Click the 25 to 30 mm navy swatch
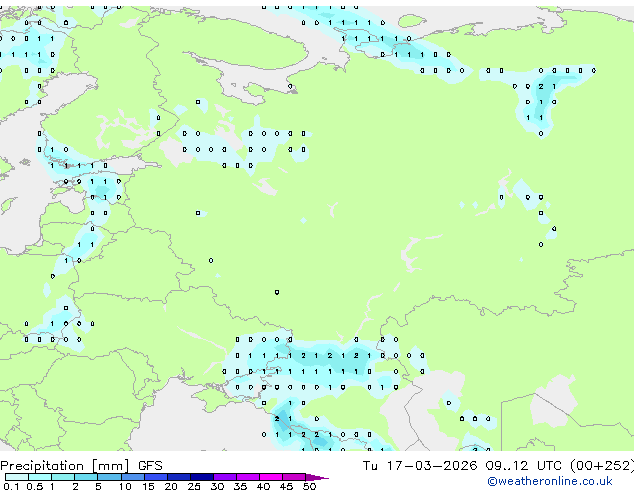Screen dimensions: 634x490 [202, 477]
